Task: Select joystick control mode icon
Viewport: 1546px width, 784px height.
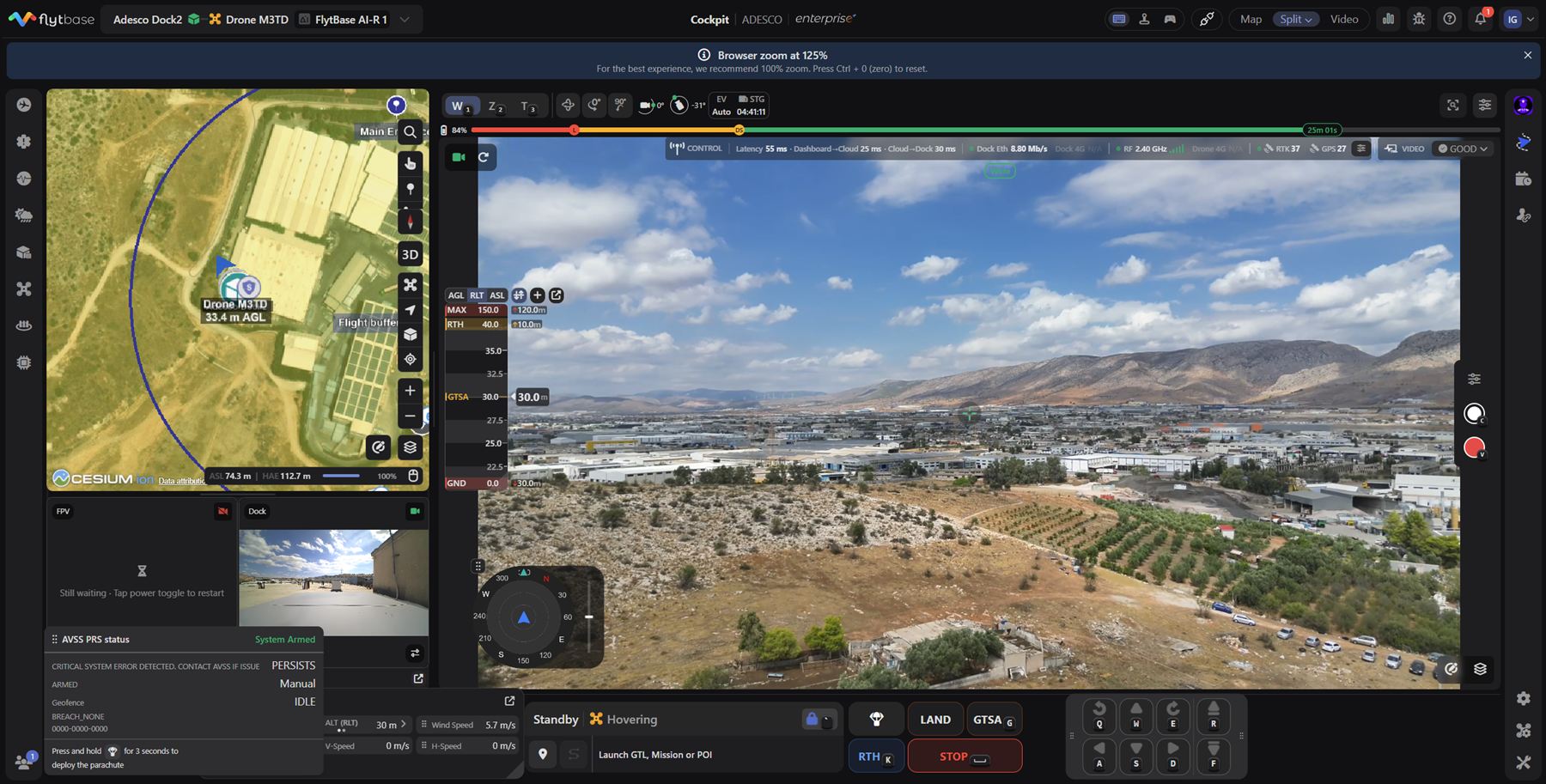Action: pos(1144,19)
